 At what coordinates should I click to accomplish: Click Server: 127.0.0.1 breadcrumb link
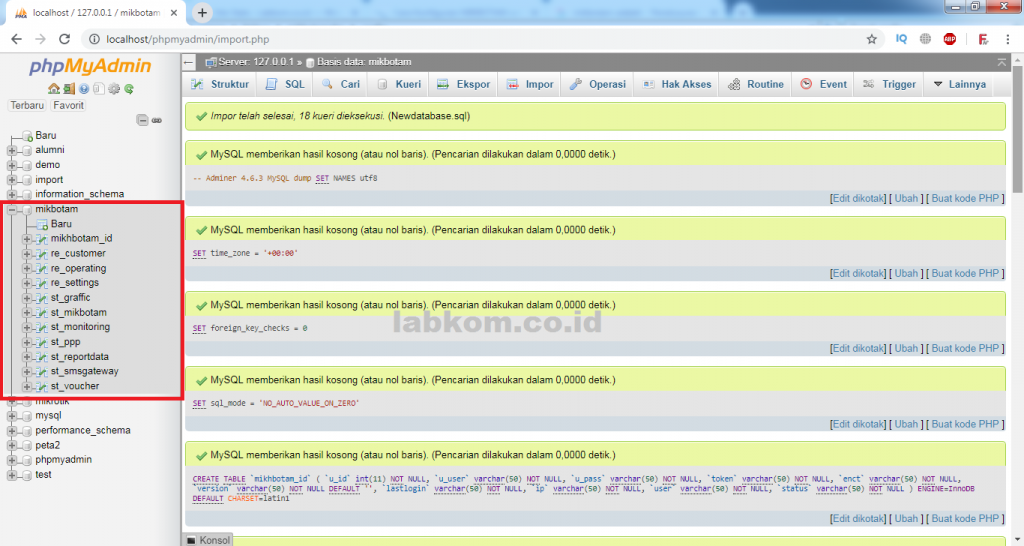(x=256, y=62)
